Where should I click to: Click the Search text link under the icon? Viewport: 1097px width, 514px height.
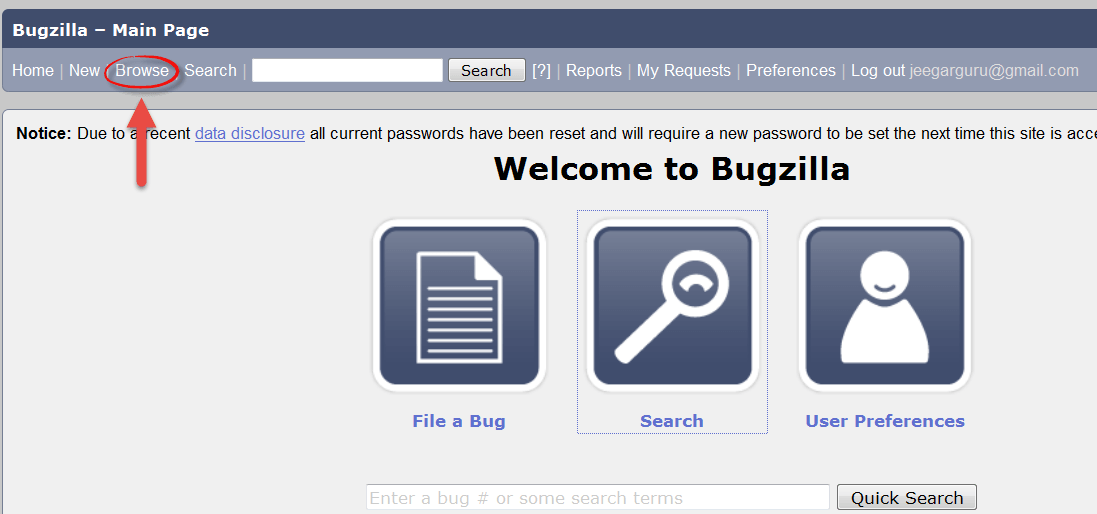click(672, 421)
